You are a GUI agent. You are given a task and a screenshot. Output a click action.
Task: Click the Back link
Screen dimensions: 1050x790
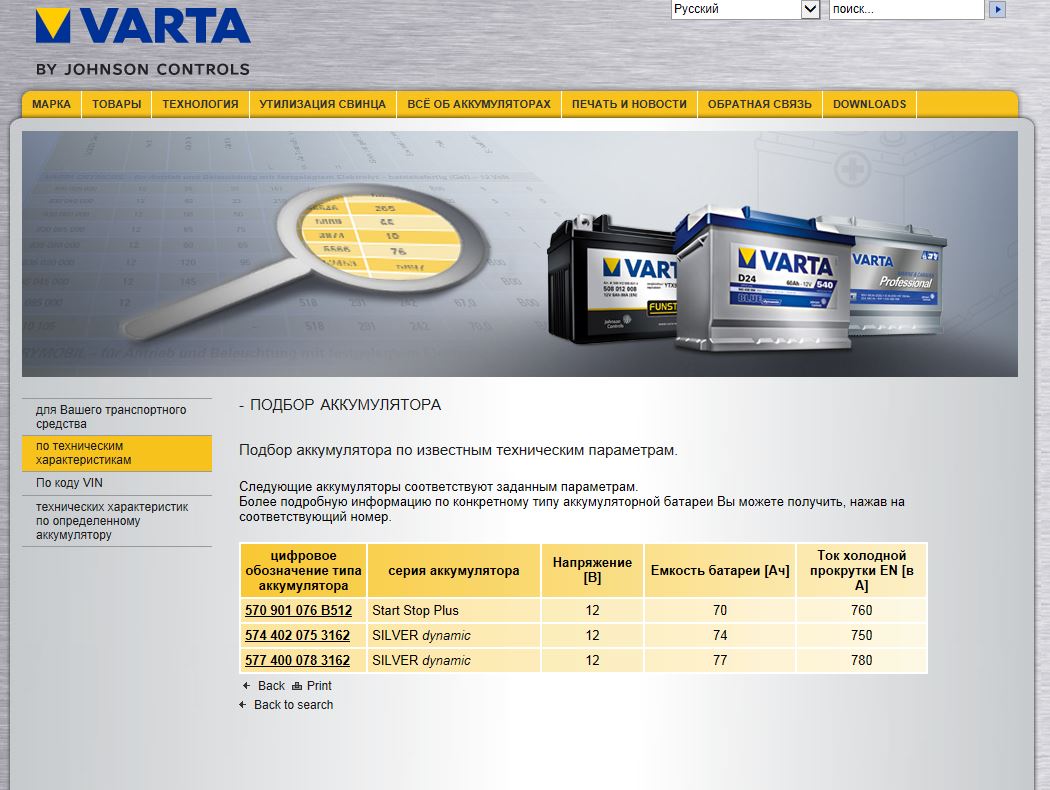click(x=271, y=686)
